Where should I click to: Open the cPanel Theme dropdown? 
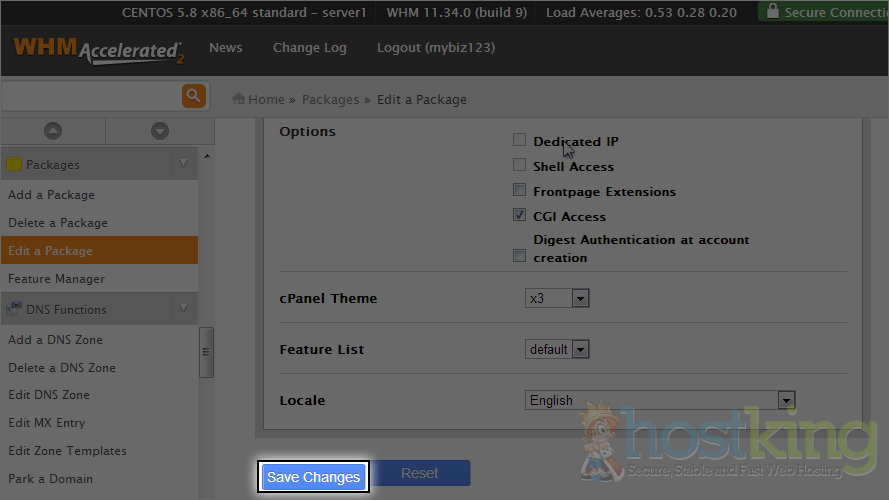pyautogui.click(x=557, y=298)
